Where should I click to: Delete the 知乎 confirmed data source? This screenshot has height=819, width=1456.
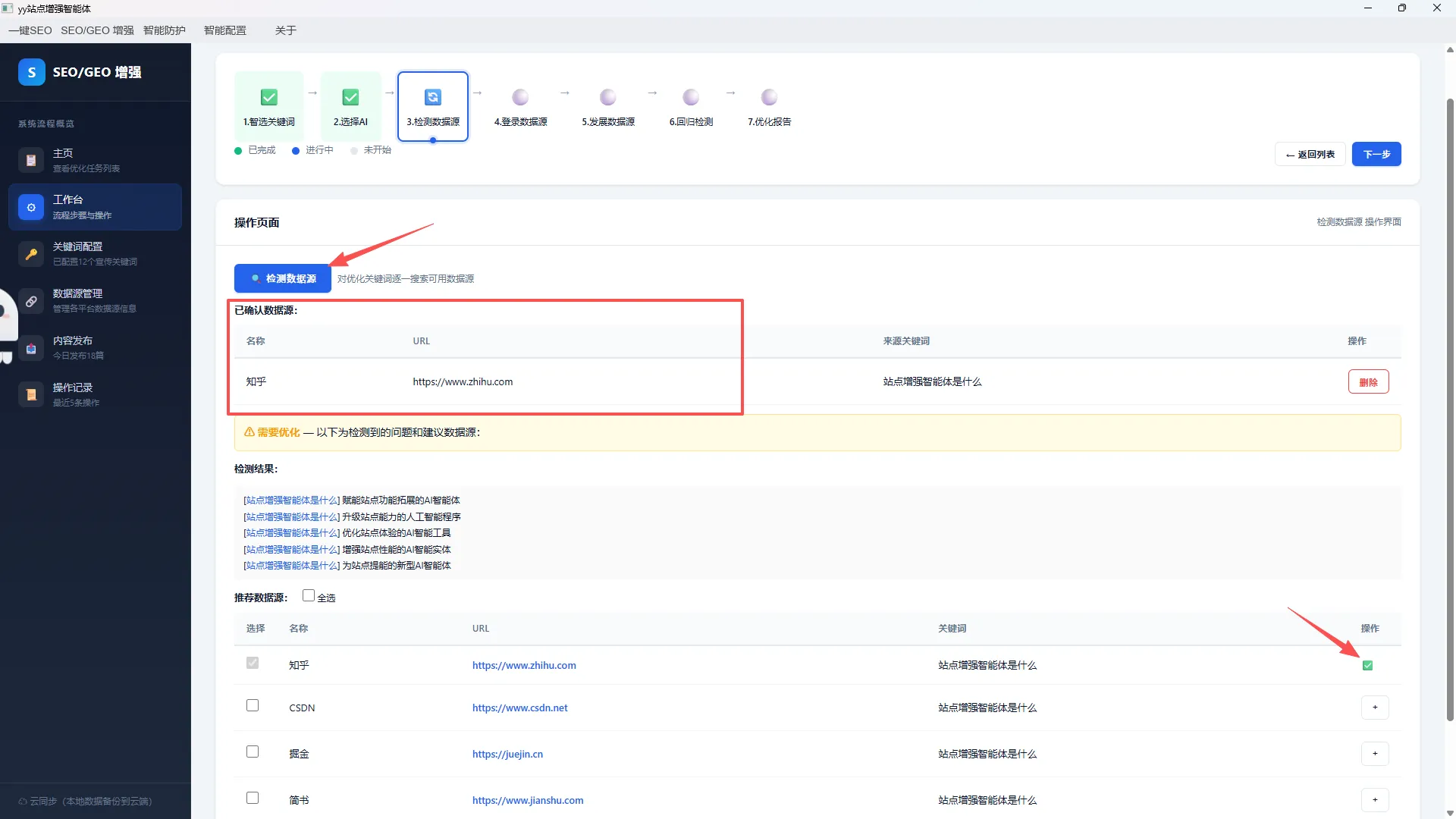coord(1369,382)
